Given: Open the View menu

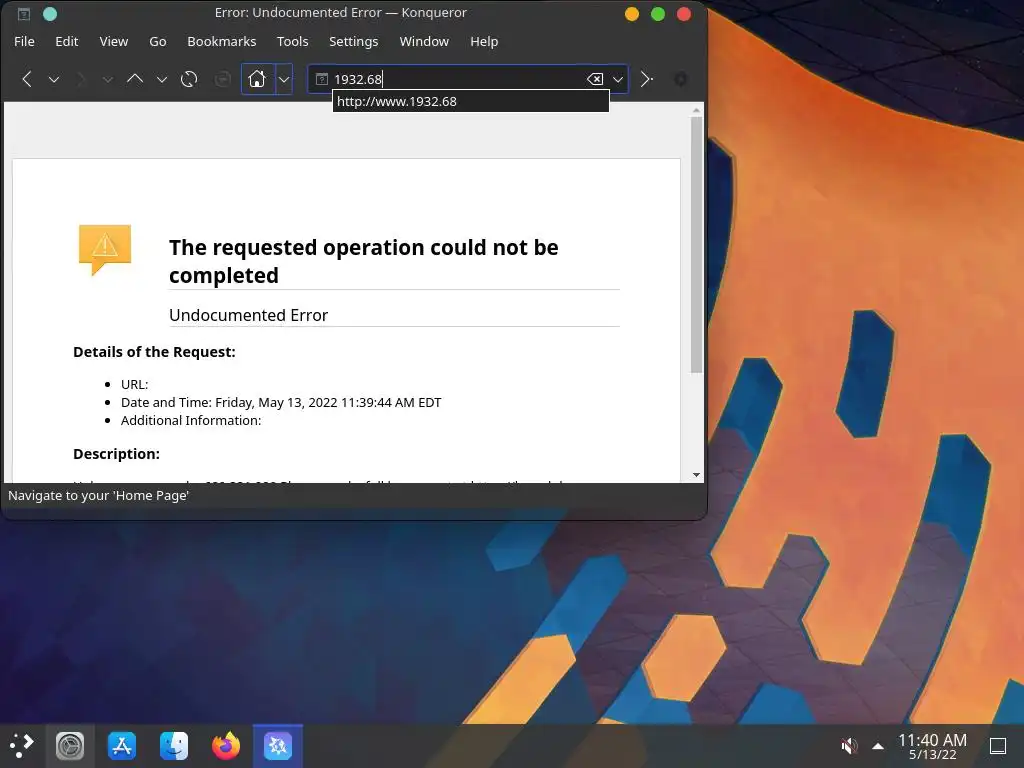Looking at the screenshot, I should (x=114, y=41).
